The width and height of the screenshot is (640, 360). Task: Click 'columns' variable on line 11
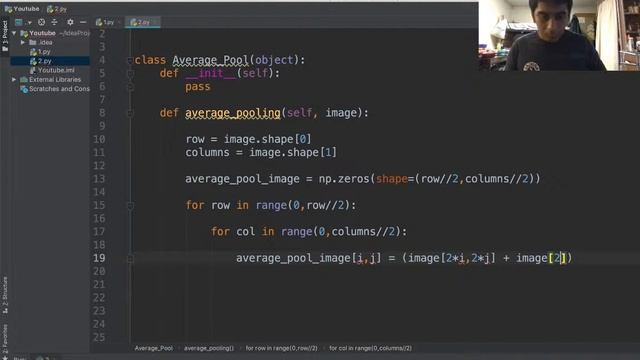pos(207,153)
